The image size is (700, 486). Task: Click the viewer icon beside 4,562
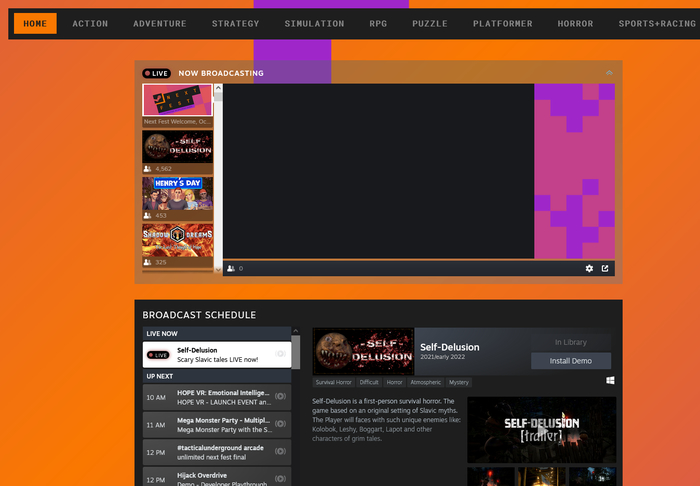click(147, 169)
